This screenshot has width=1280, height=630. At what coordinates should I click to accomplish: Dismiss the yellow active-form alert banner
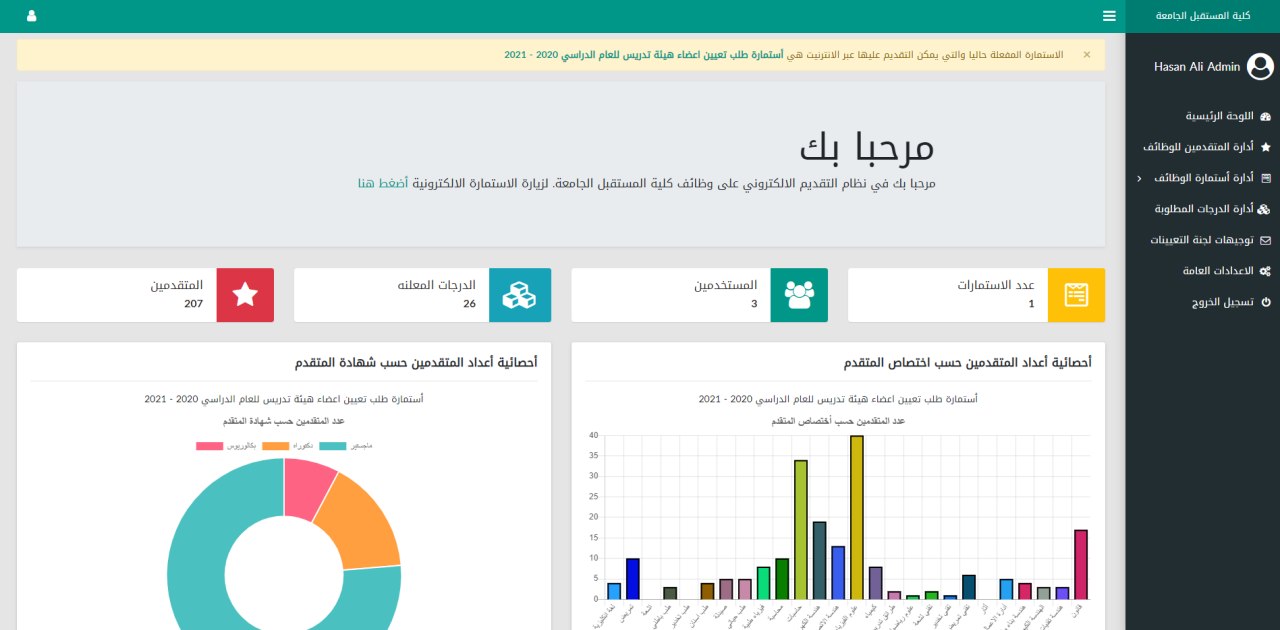[1087, 54]
